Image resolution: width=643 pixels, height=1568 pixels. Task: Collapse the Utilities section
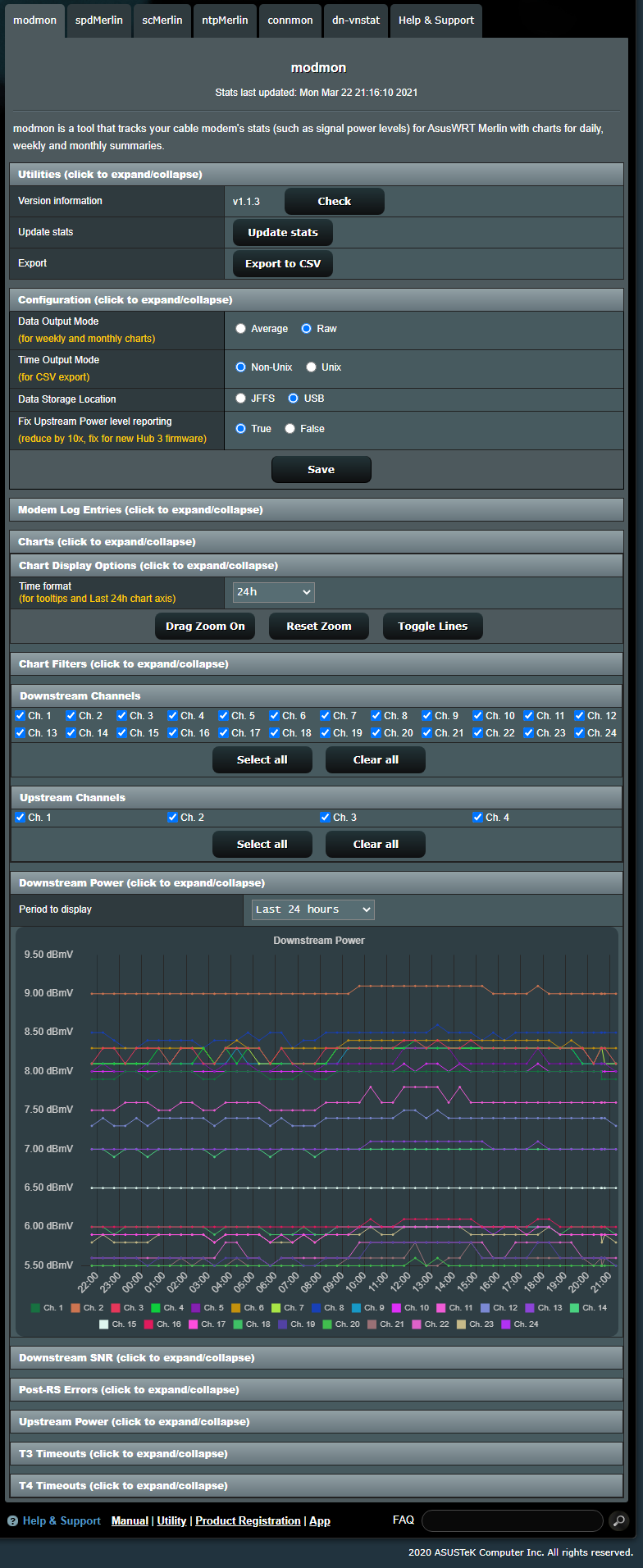coord(317,175)
